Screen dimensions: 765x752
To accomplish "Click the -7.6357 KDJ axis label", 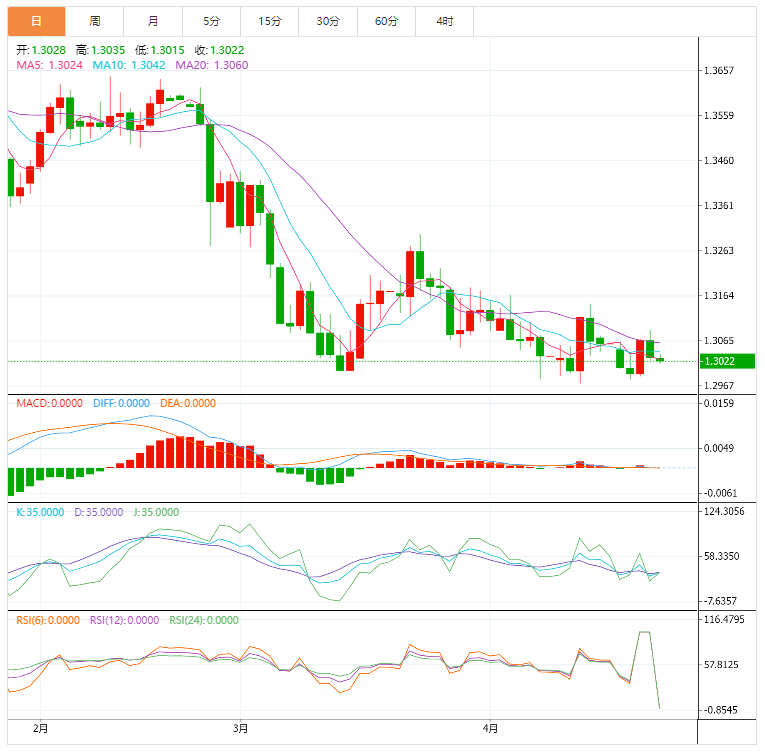I will point(720,601).
